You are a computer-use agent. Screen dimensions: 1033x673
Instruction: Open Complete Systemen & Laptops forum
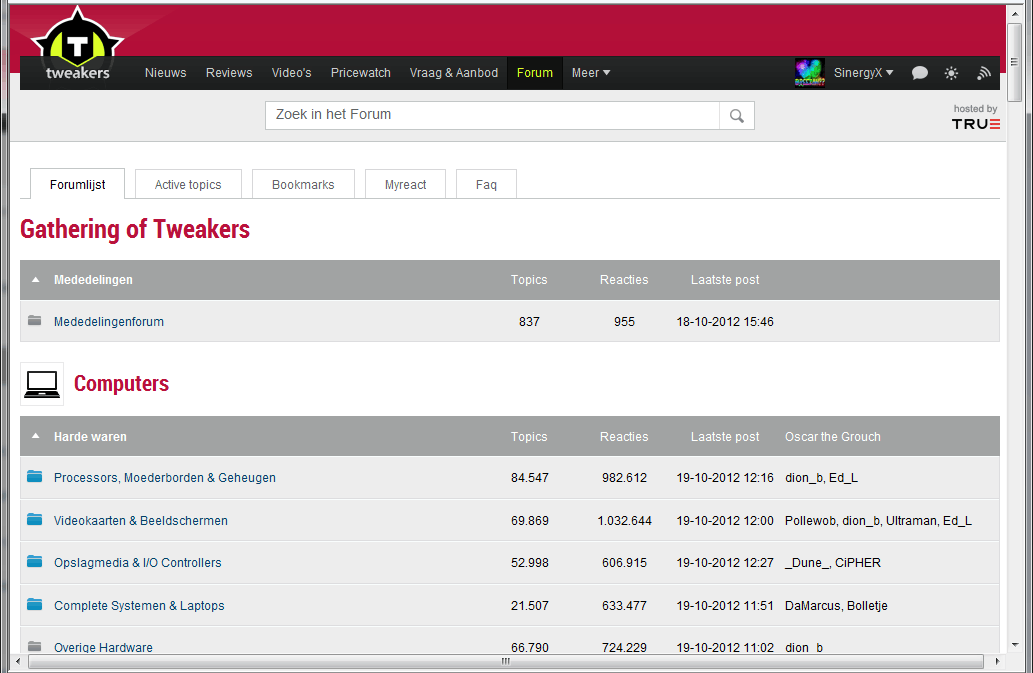point(139,605)
